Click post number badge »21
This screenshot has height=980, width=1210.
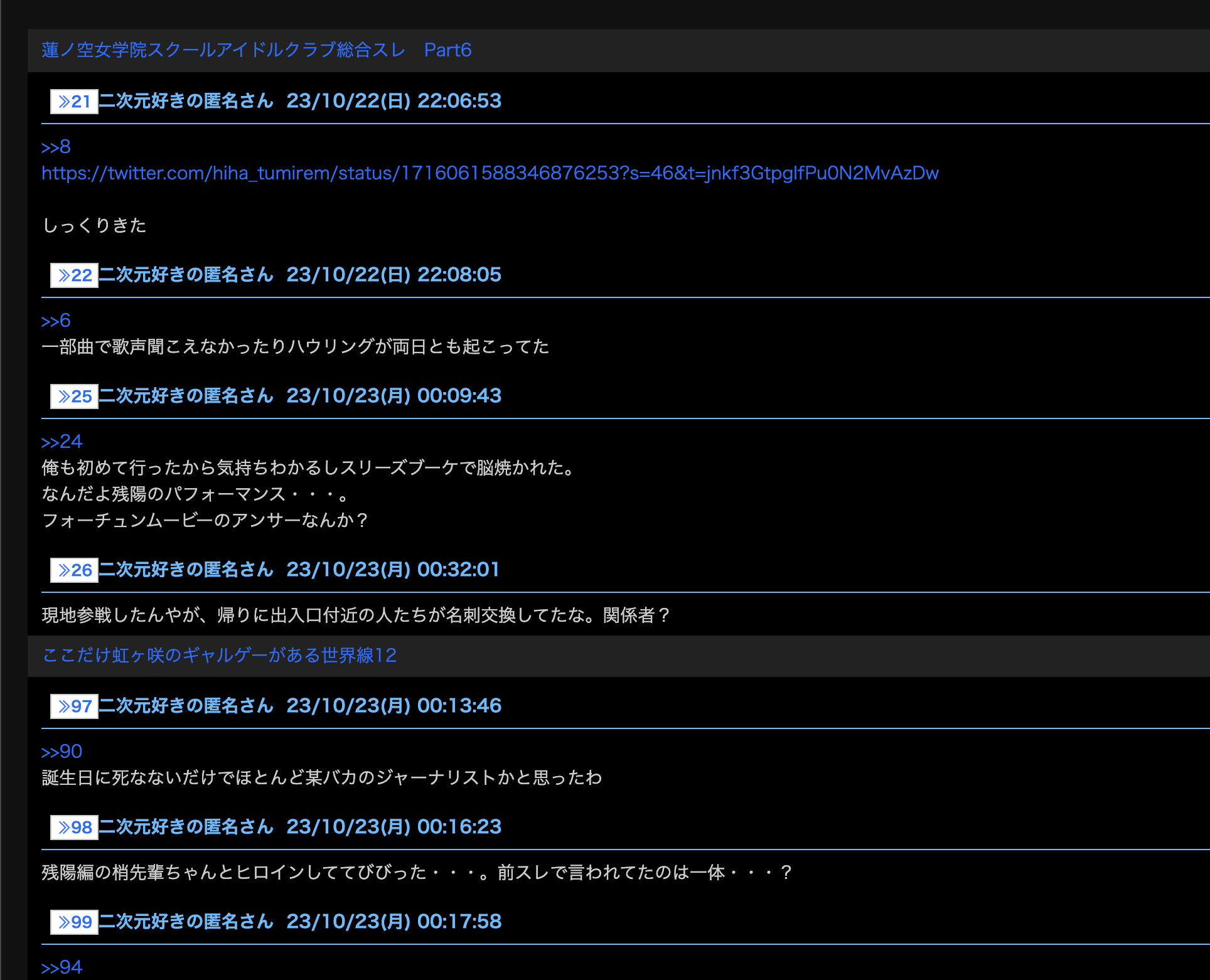coord(74,102)
